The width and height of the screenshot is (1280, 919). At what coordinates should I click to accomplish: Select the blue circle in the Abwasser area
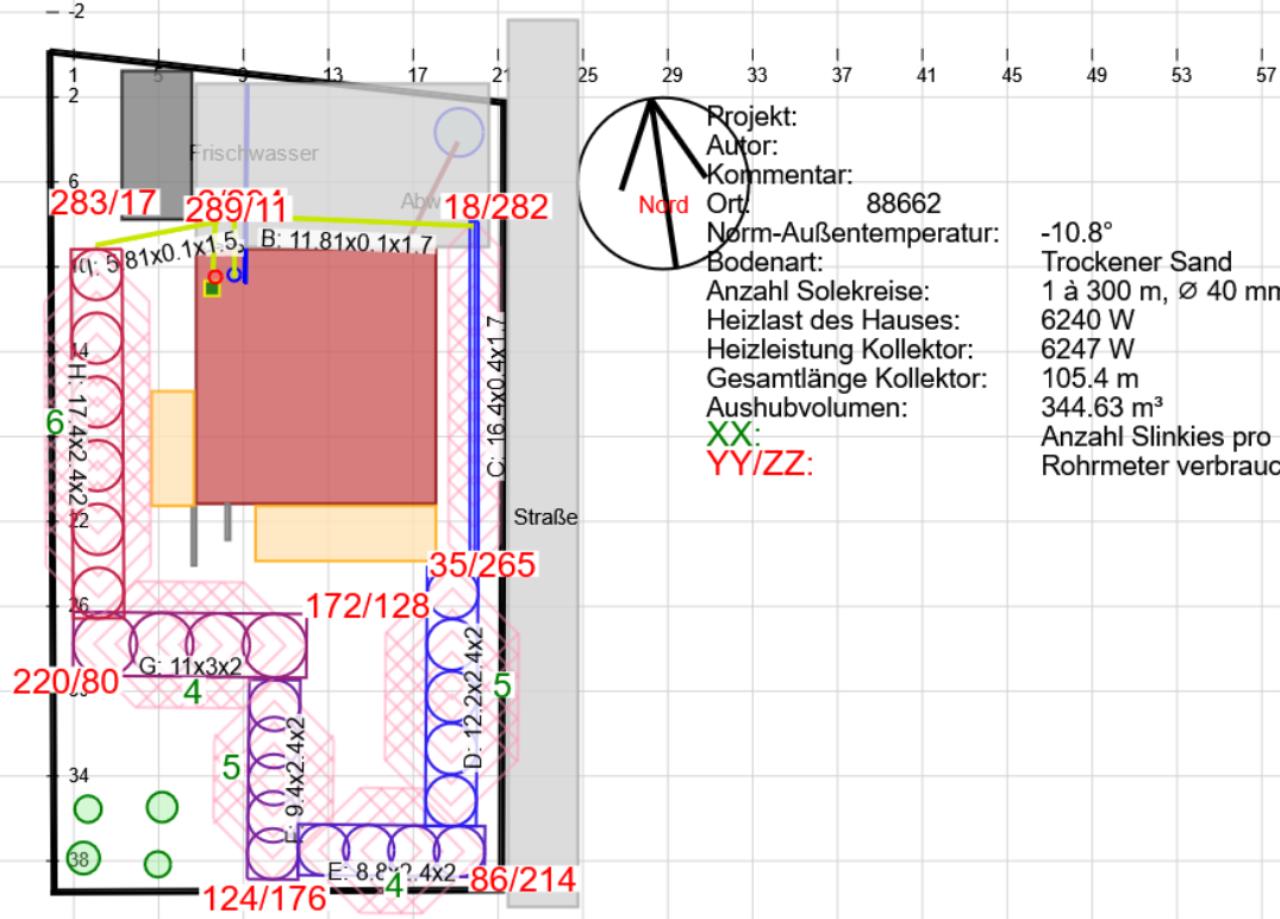tap(458, 131)
